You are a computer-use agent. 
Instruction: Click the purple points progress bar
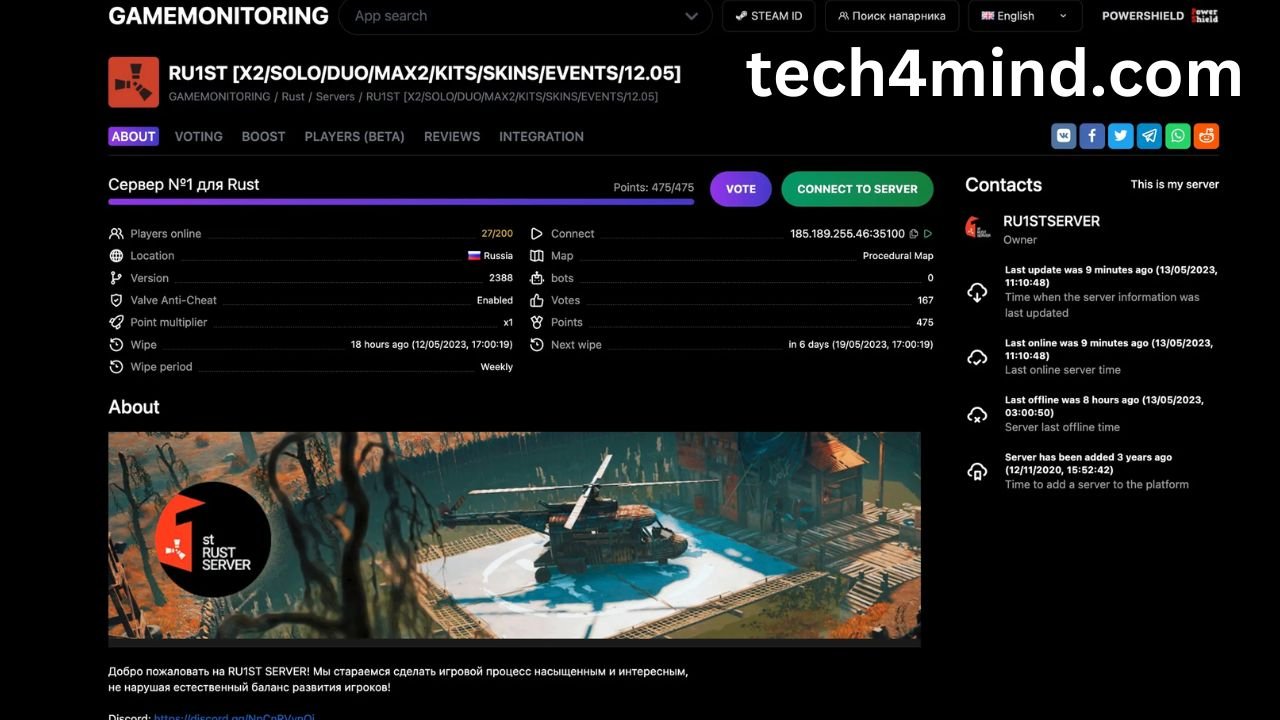click(x=401, y=202)
